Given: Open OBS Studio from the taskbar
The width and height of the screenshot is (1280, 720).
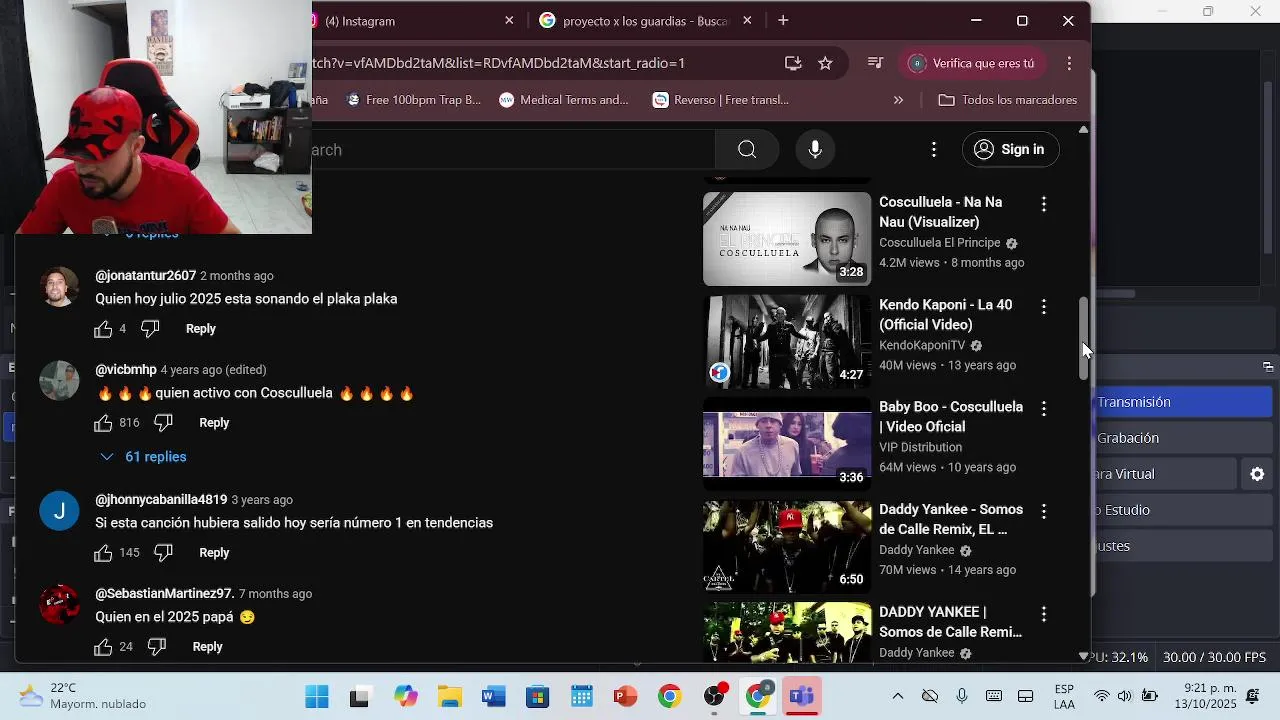Looking at the screenshot, I should [714, 697].
